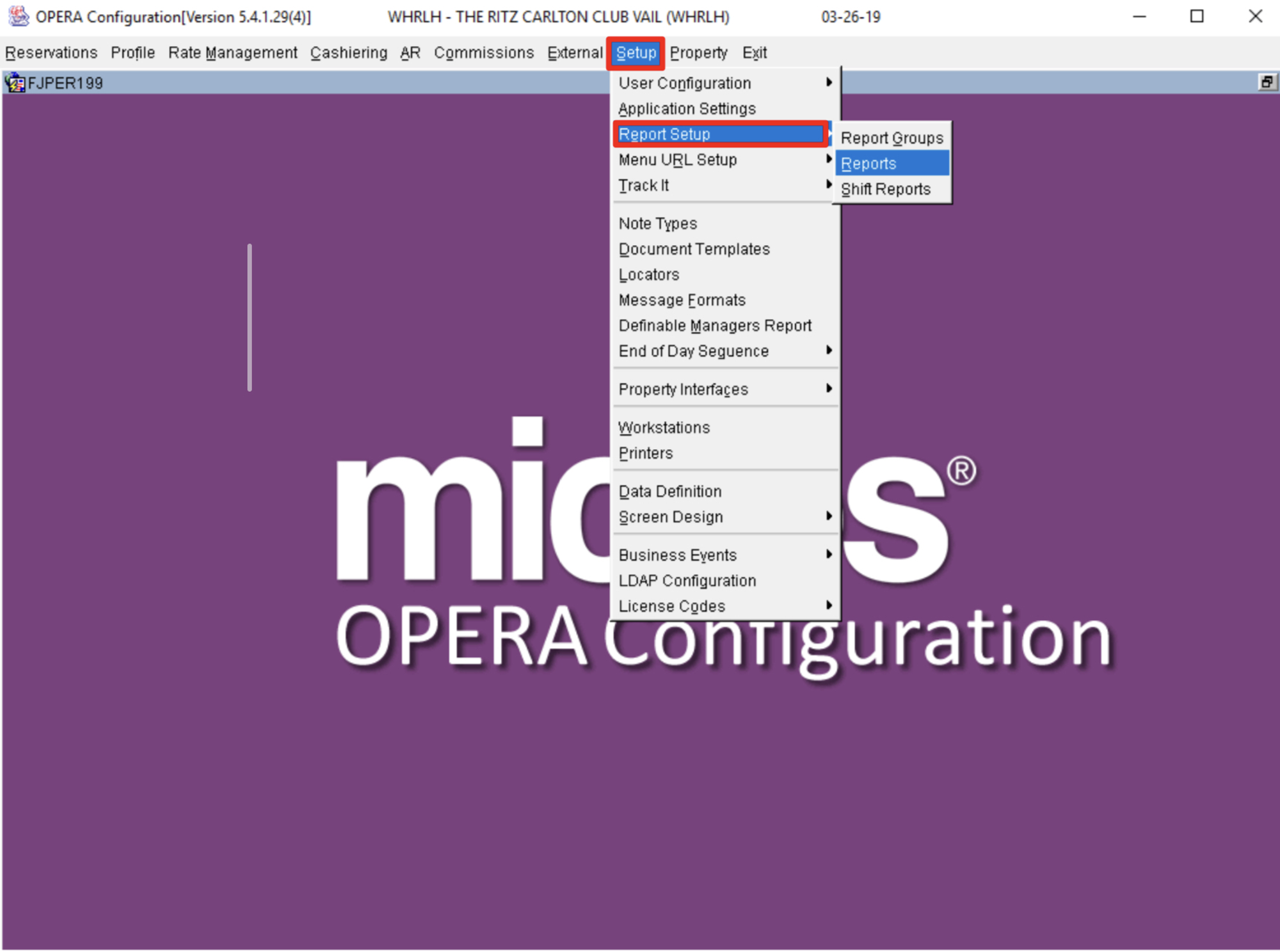The height and width of the screenshot is (952, 1280).
Task: Expand User Configuration submenu
Action: (x=725, y=83)
